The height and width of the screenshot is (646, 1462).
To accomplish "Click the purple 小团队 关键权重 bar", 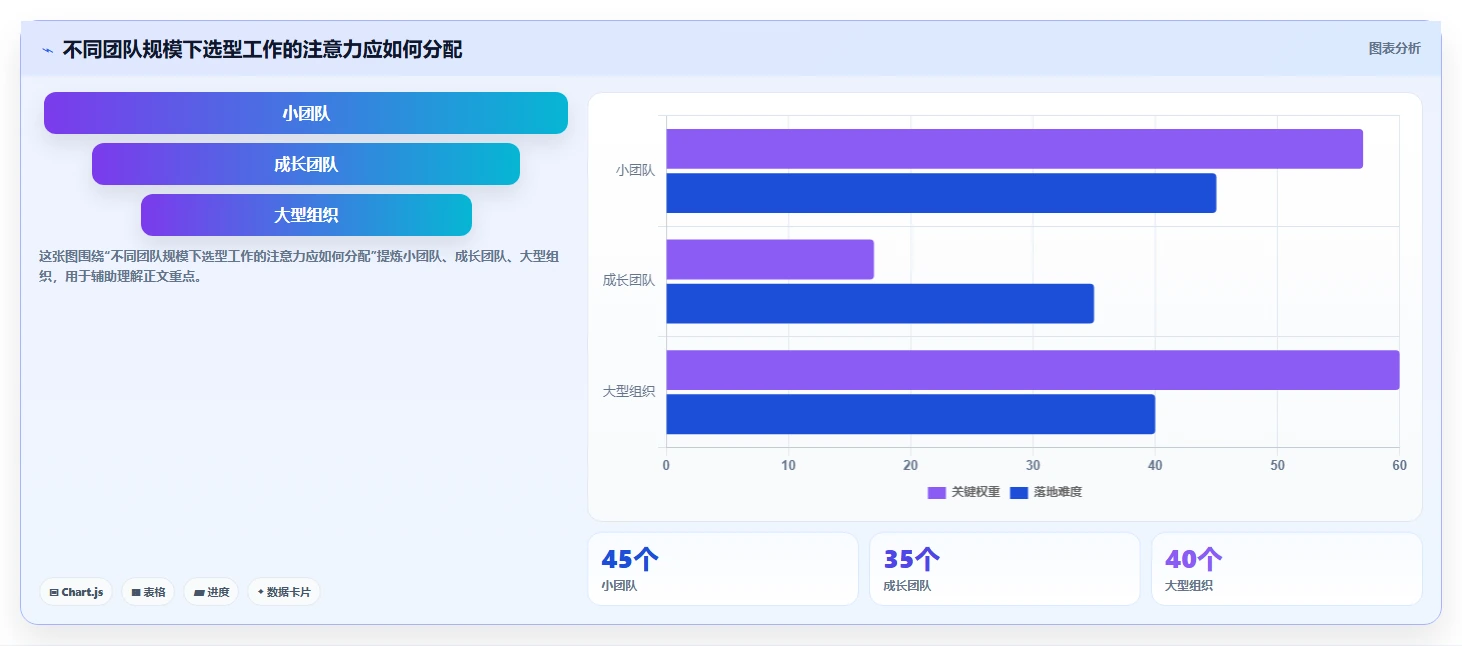I will 1014,148.
